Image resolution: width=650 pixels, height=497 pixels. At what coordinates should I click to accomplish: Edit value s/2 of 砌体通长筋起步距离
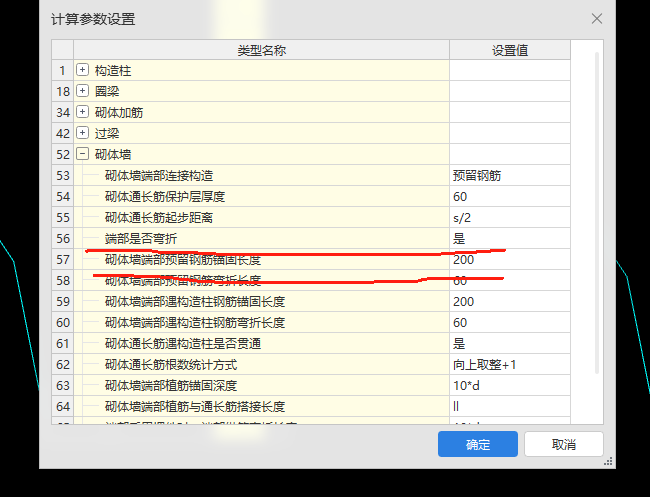pyautogui.click(x=510, y=217)
